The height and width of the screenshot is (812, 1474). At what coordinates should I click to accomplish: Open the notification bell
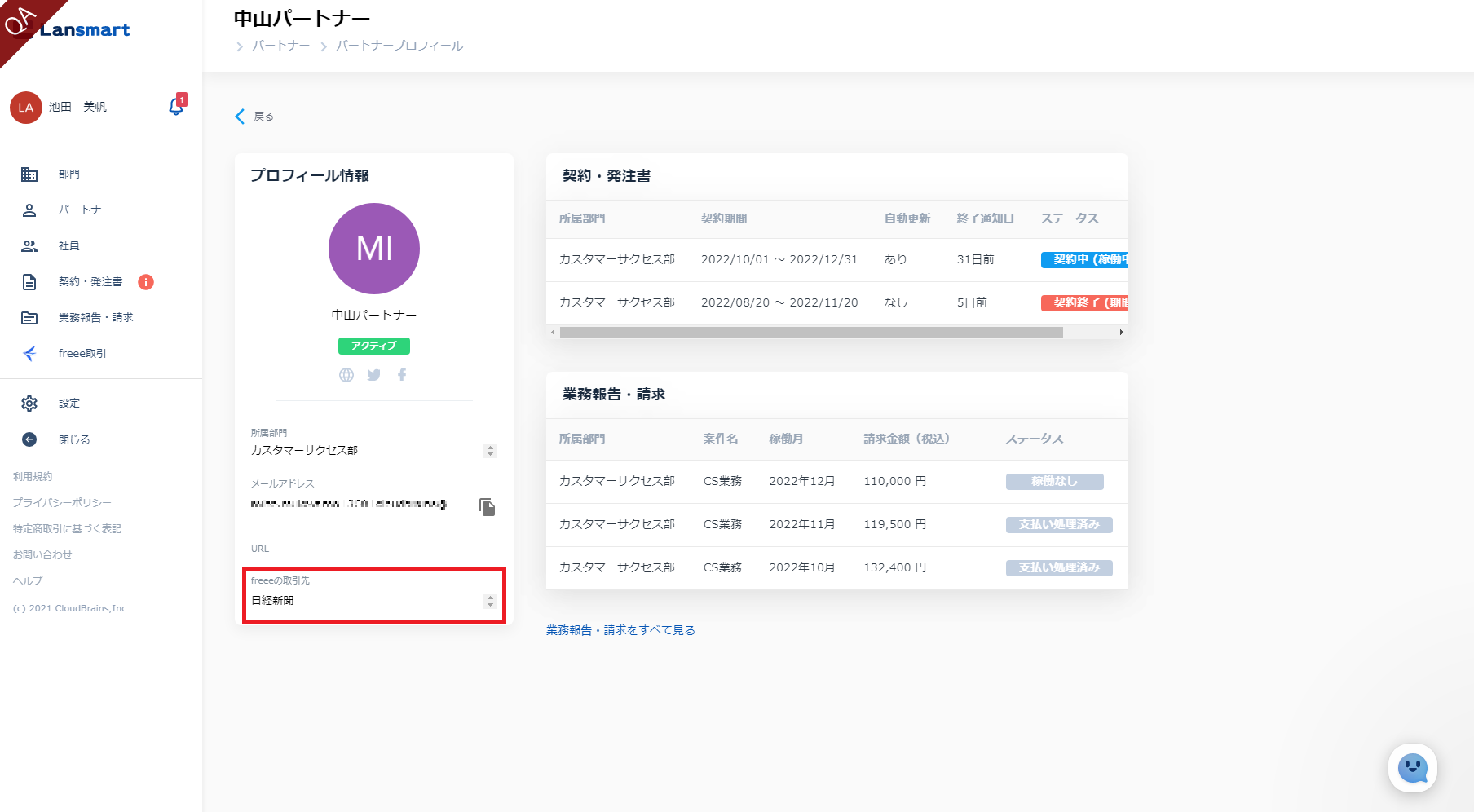coord(176,107)
